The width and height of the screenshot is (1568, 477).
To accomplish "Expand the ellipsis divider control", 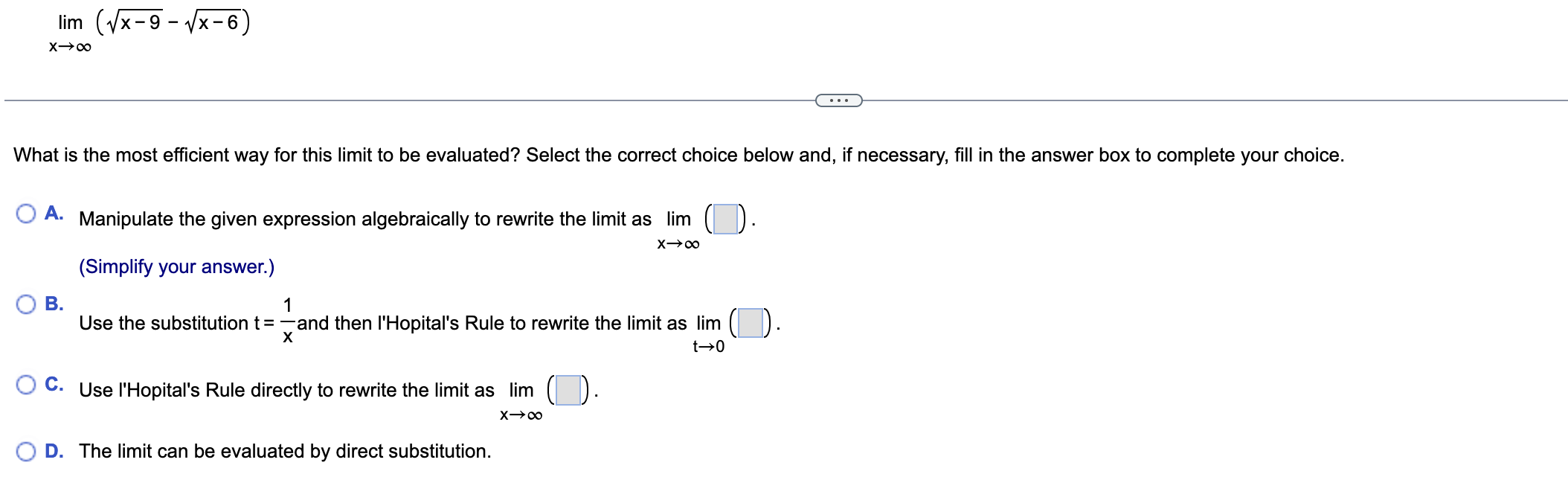I will (838, 99).
